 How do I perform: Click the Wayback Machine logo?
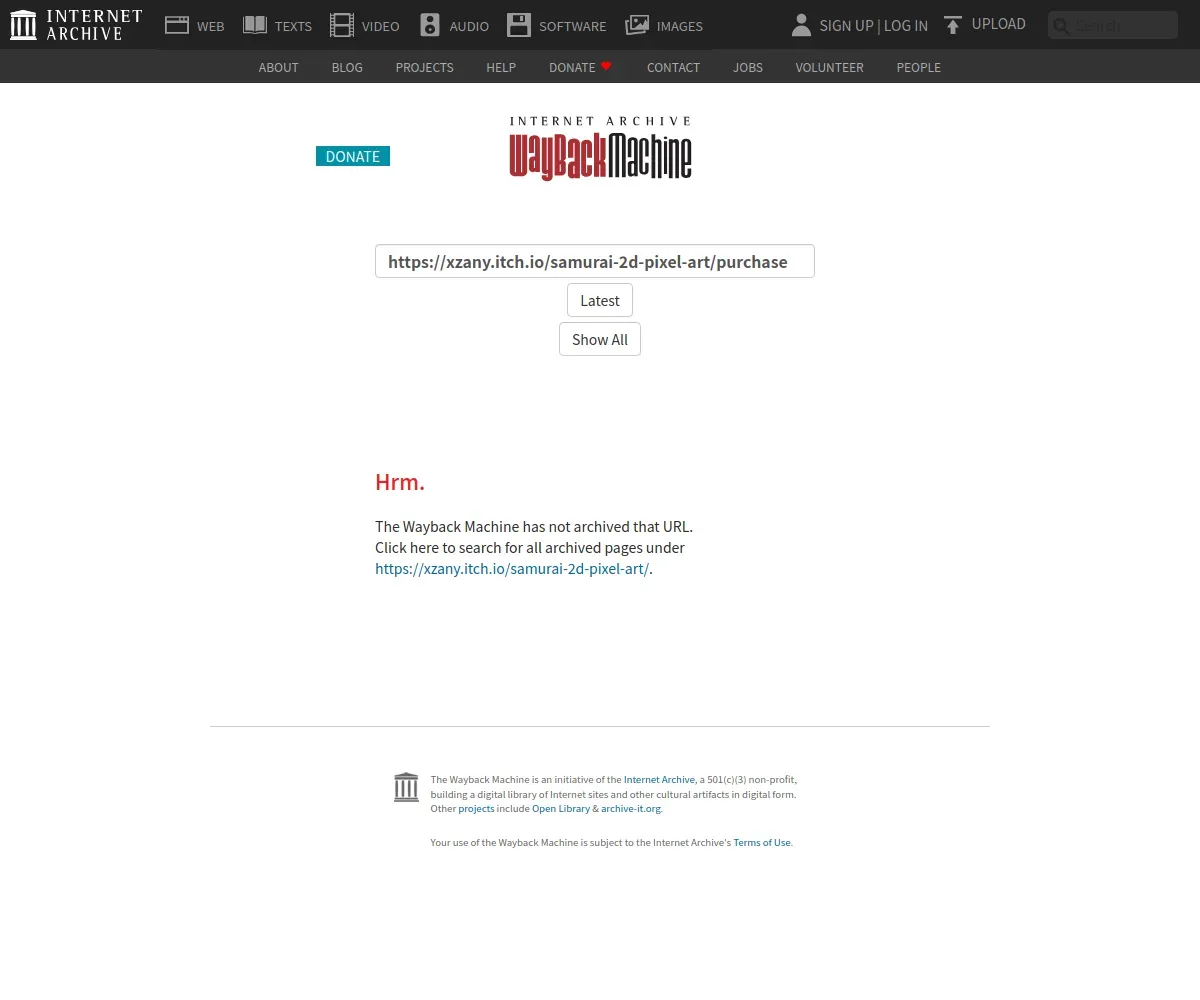[x=600, y=147]
